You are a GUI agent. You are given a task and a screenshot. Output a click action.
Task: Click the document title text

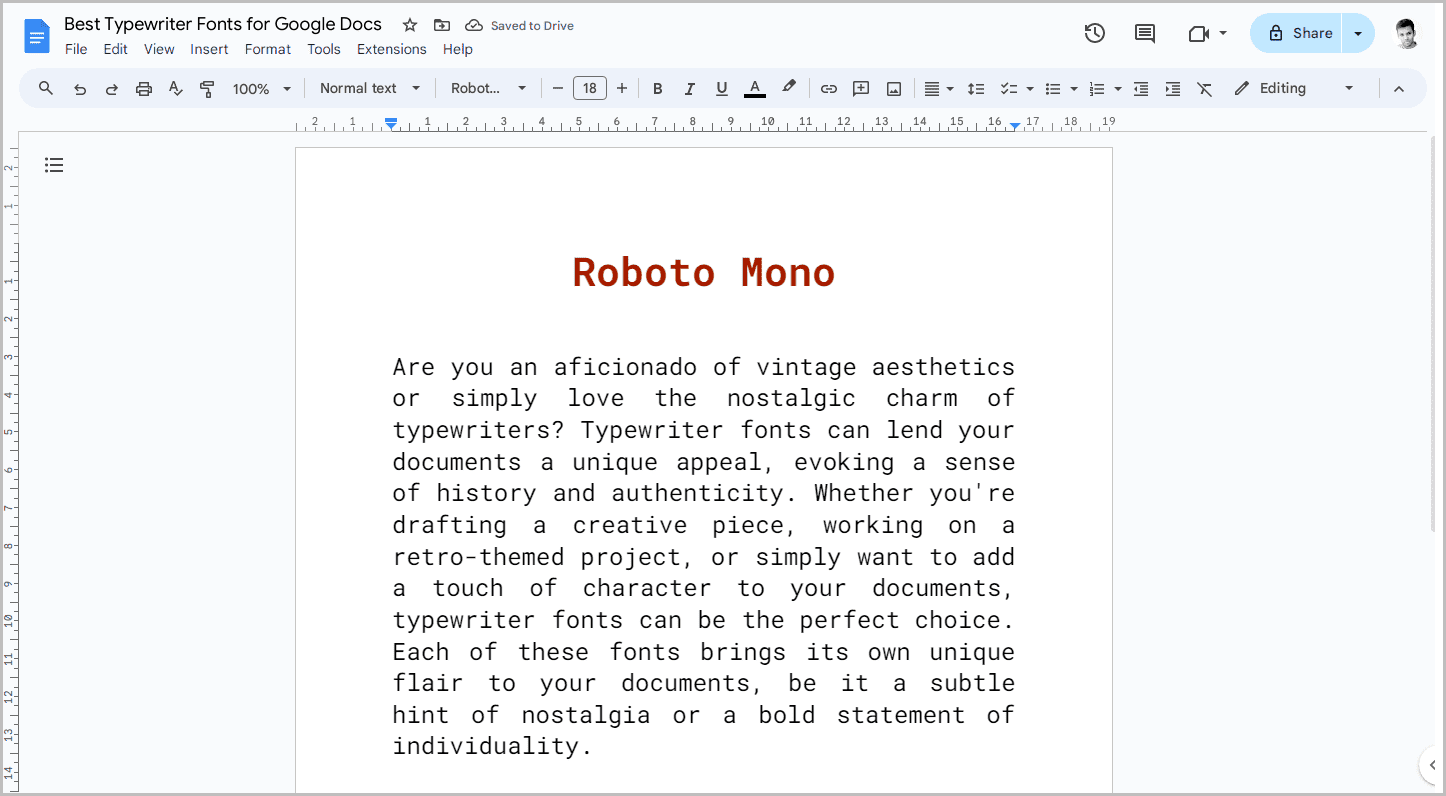pos(223,24)
